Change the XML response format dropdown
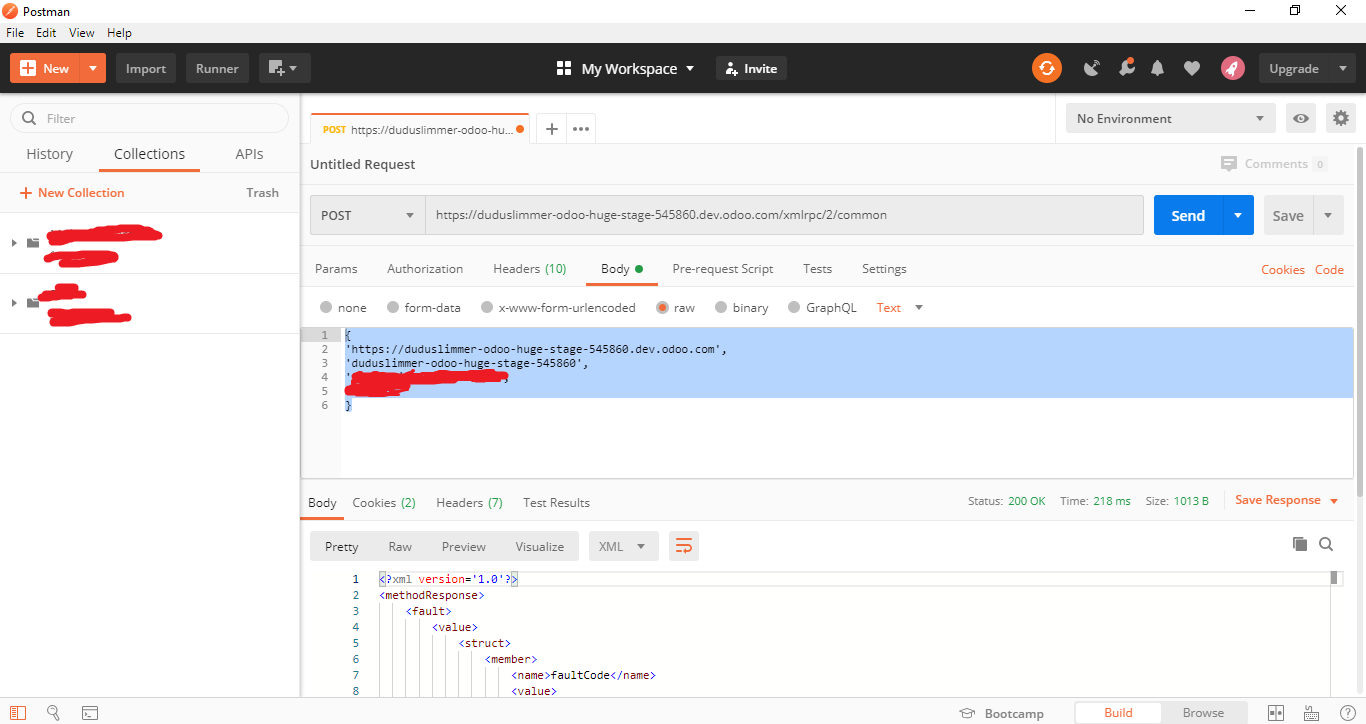Image resolution: width=1366 pixels, height=724 pixels. [x=623, y=546]
